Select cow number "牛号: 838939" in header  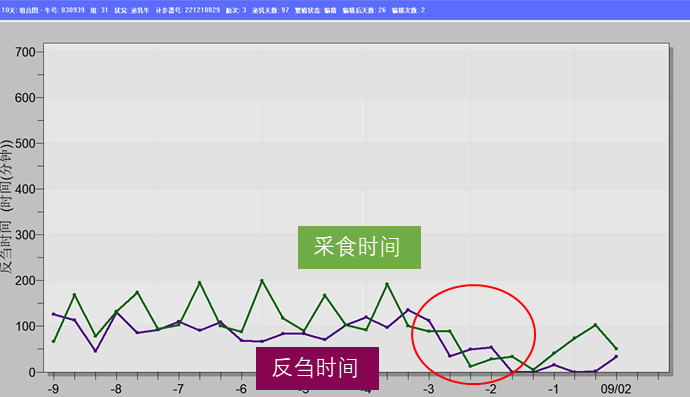[64, 10]
